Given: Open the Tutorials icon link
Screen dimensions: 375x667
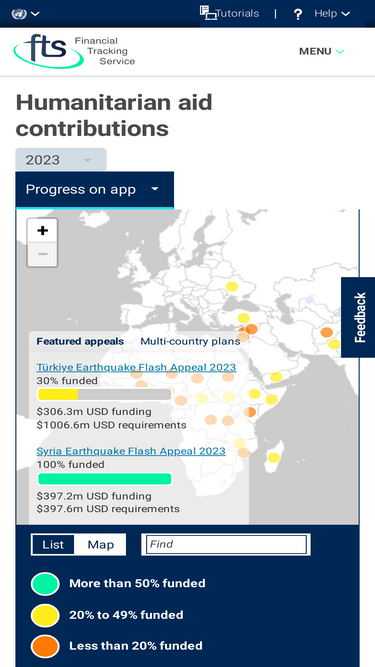Looking at the screenshot, I should click(x=209, y=13).
